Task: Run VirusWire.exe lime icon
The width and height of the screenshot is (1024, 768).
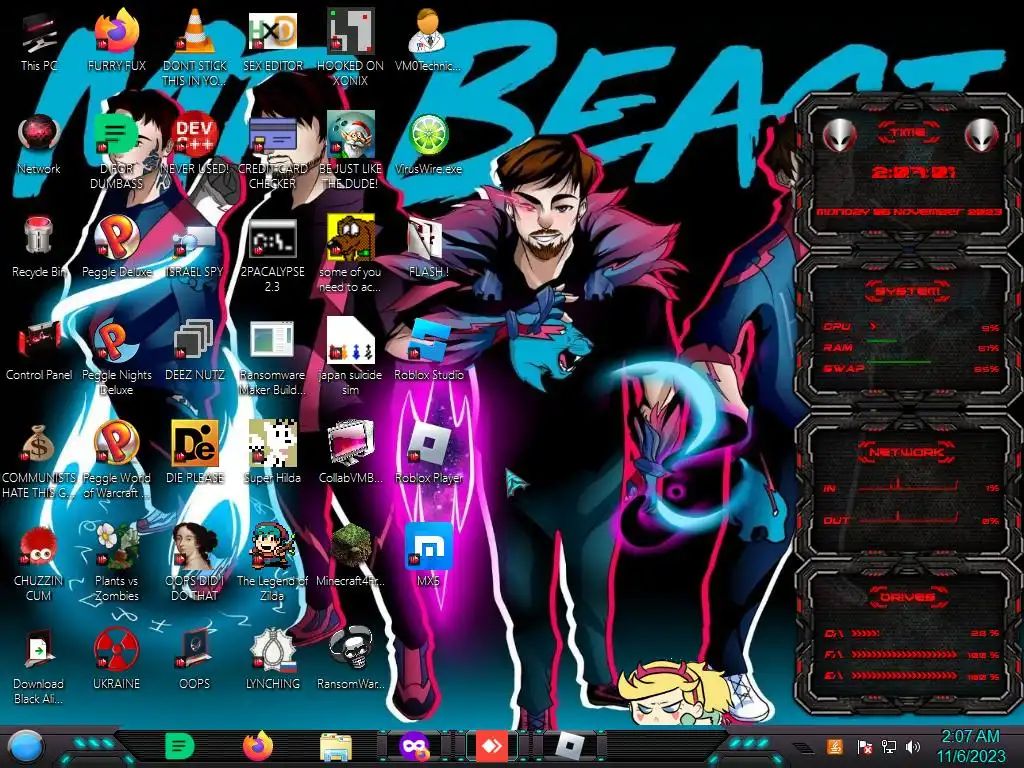Action: tap(428, 136)
